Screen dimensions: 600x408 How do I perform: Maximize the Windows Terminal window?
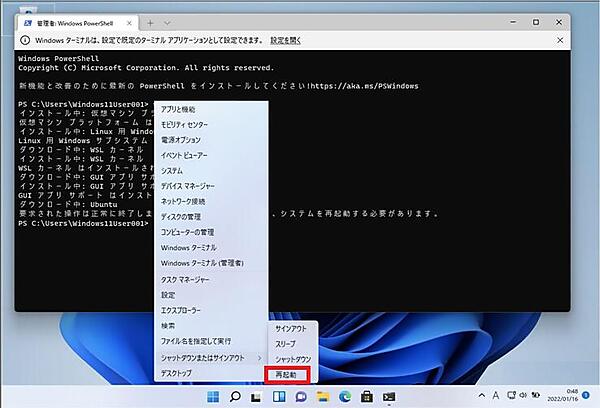point(536,22)
